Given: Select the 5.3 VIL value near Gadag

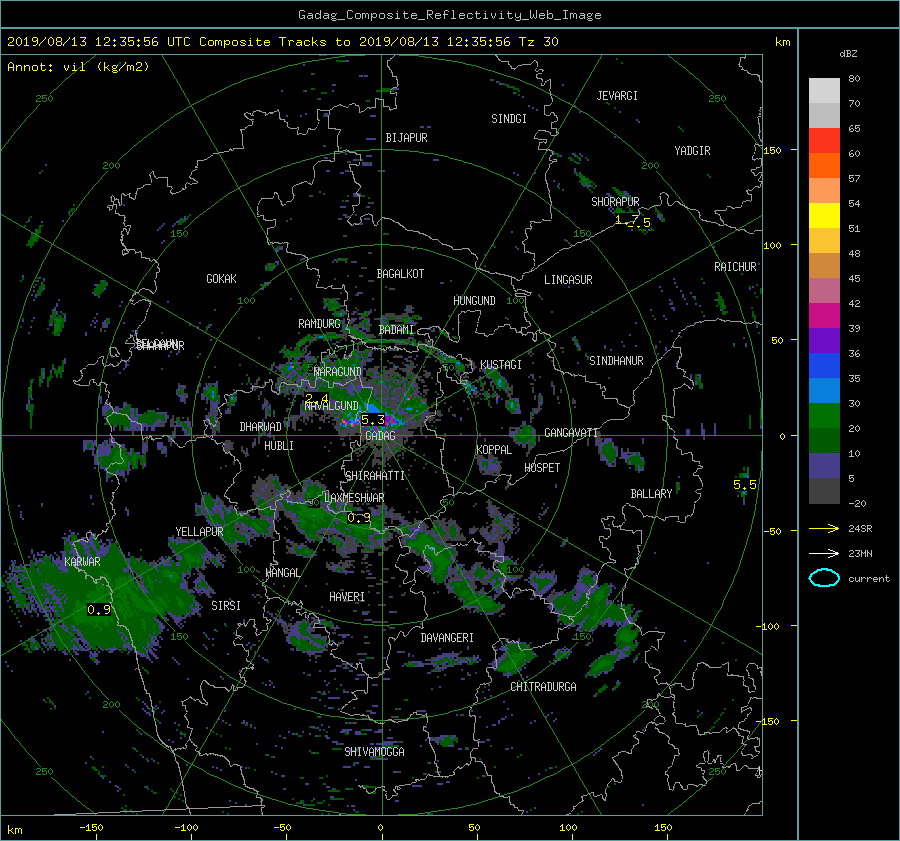Looking at the screenshot, I should [373, 420].
